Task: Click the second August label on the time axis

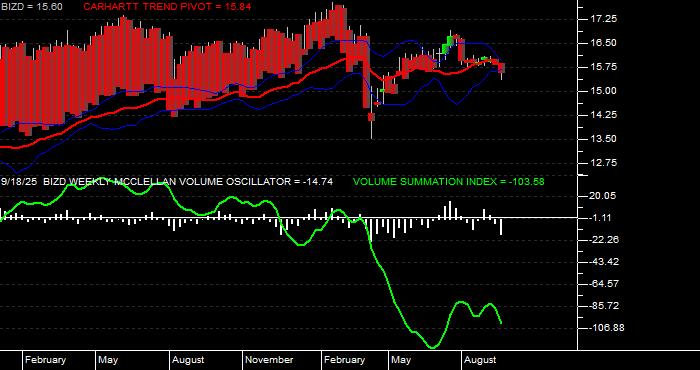Action: [480, 360]
